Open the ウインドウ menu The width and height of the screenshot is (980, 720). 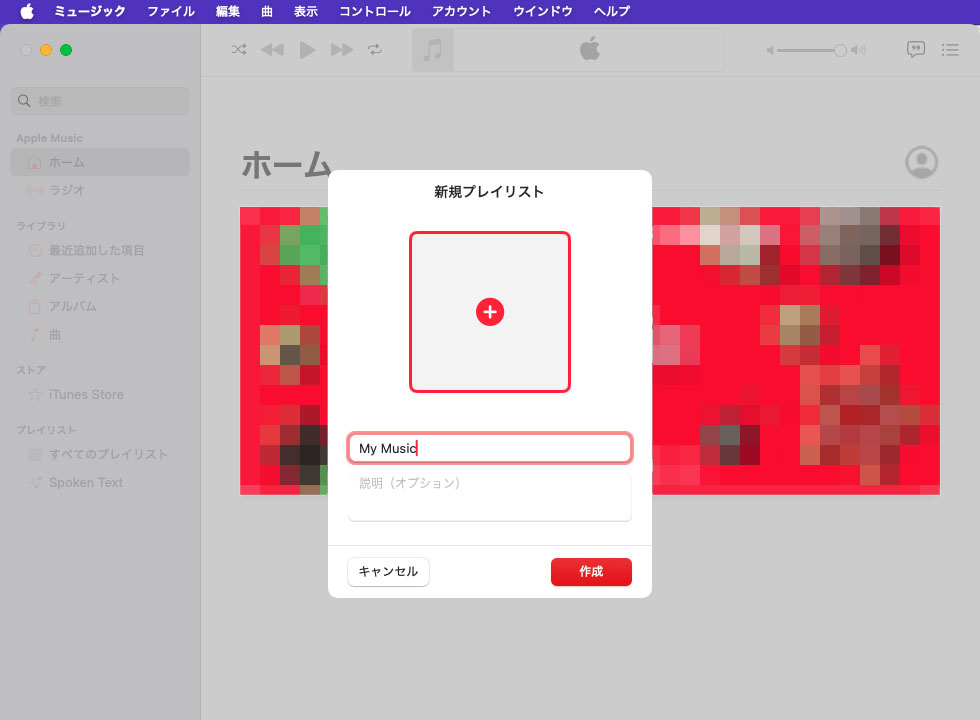(542, 11)
